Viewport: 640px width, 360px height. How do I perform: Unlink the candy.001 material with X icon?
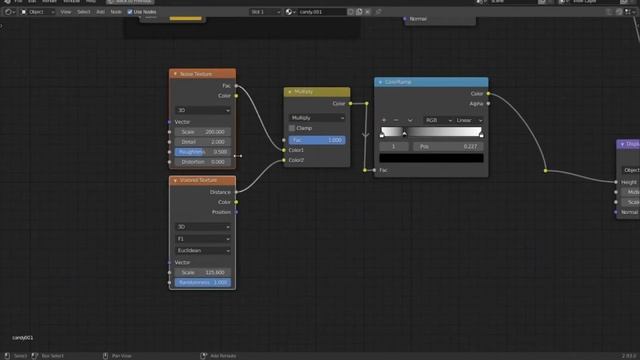coord(368,12)
